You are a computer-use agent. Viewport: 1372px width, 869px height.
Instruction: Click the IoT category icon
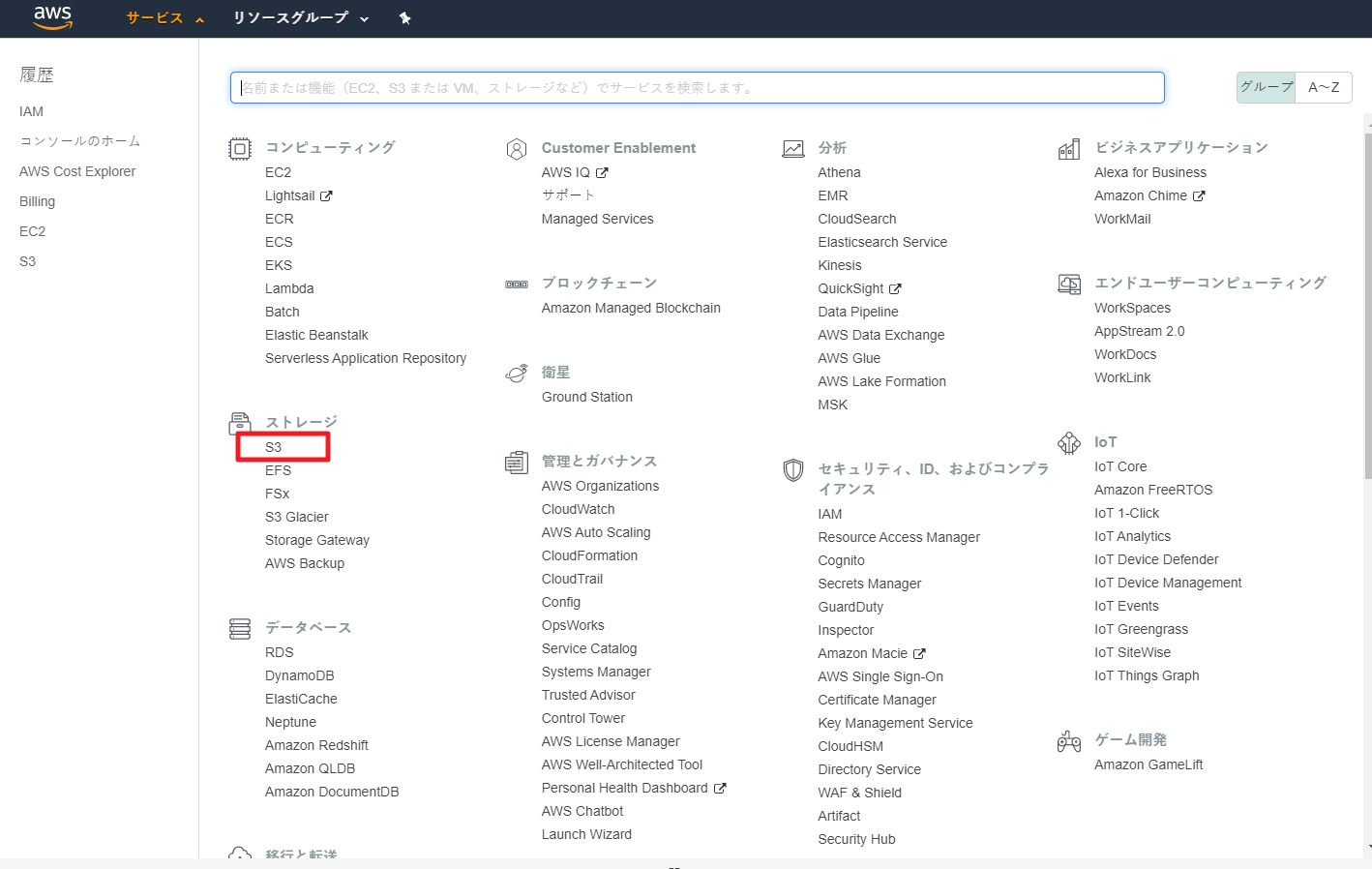(1069, 443)
